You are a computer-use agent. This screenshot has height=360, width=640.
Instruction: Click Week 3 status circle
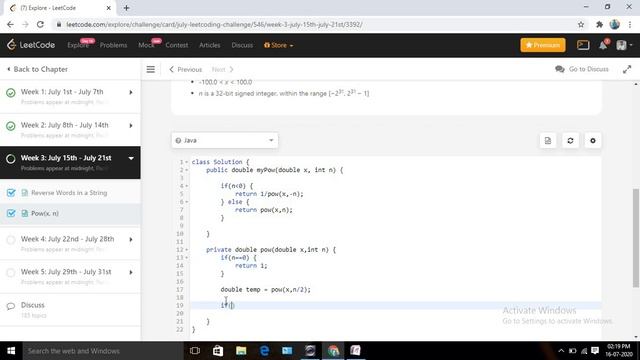pyautogui.click(x=11, y=159)
